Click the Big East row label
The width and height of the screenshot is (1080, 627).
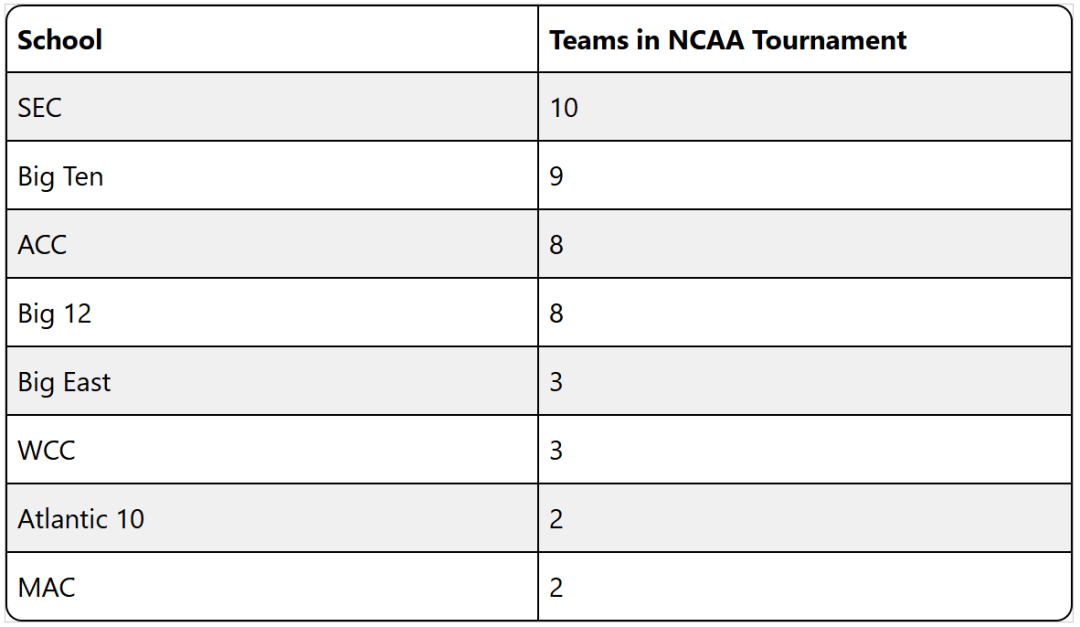[x=64, y=382]
